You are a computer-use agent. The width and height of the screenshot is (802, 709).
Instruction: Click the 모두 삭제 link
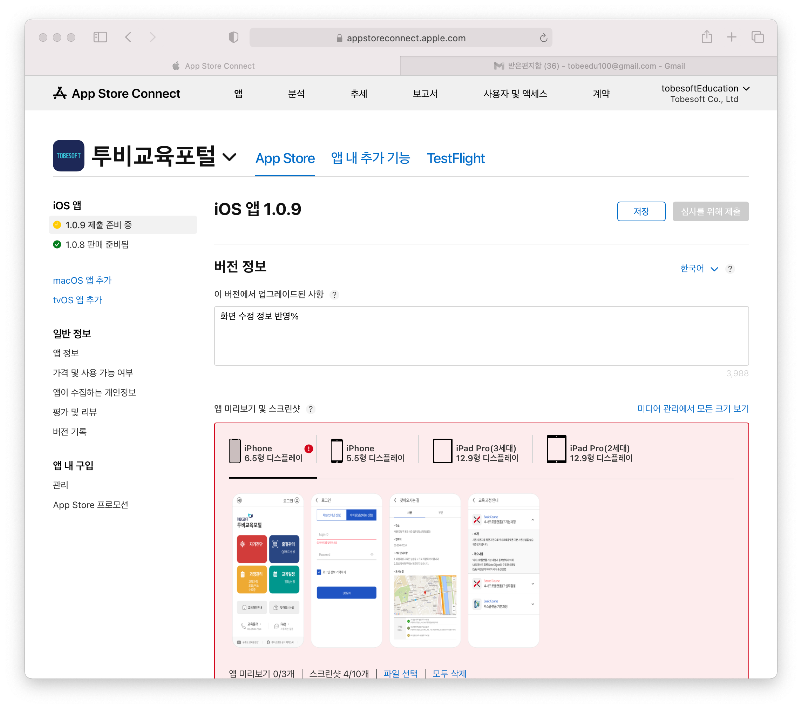click(450, 674)
